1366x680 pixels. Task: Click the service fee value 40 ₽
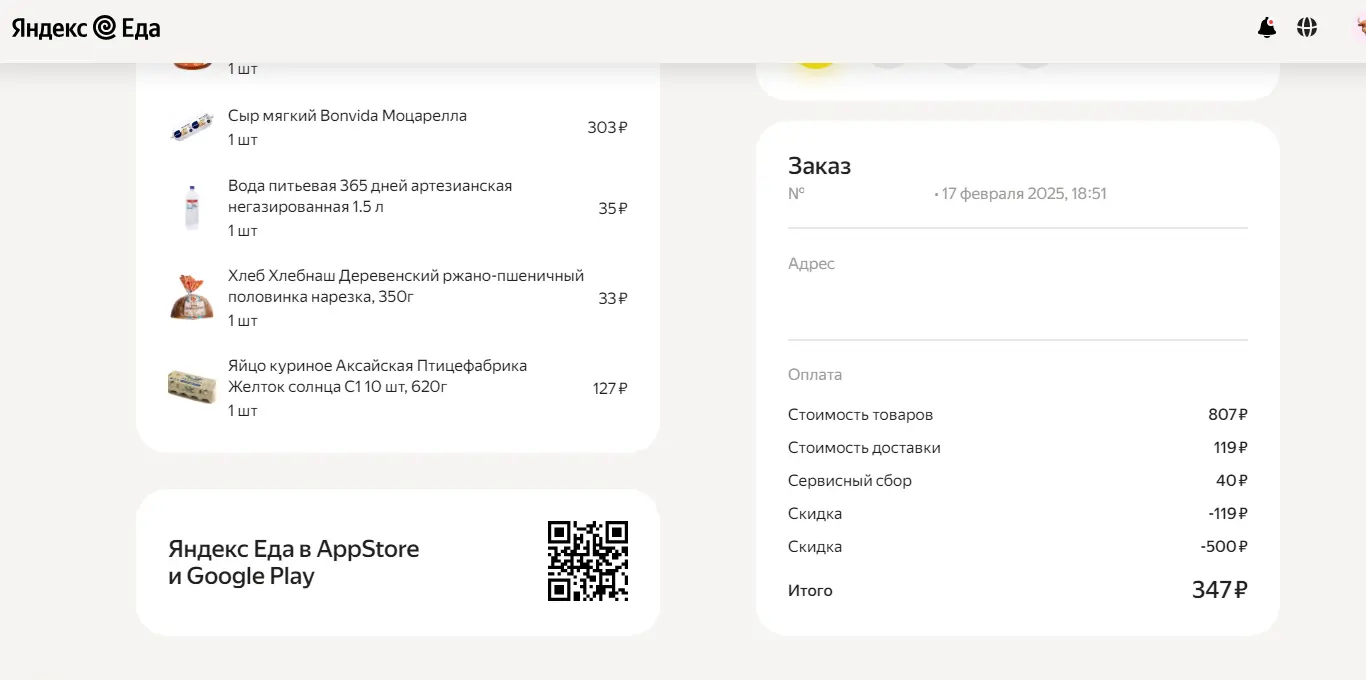coord(1232,481)
